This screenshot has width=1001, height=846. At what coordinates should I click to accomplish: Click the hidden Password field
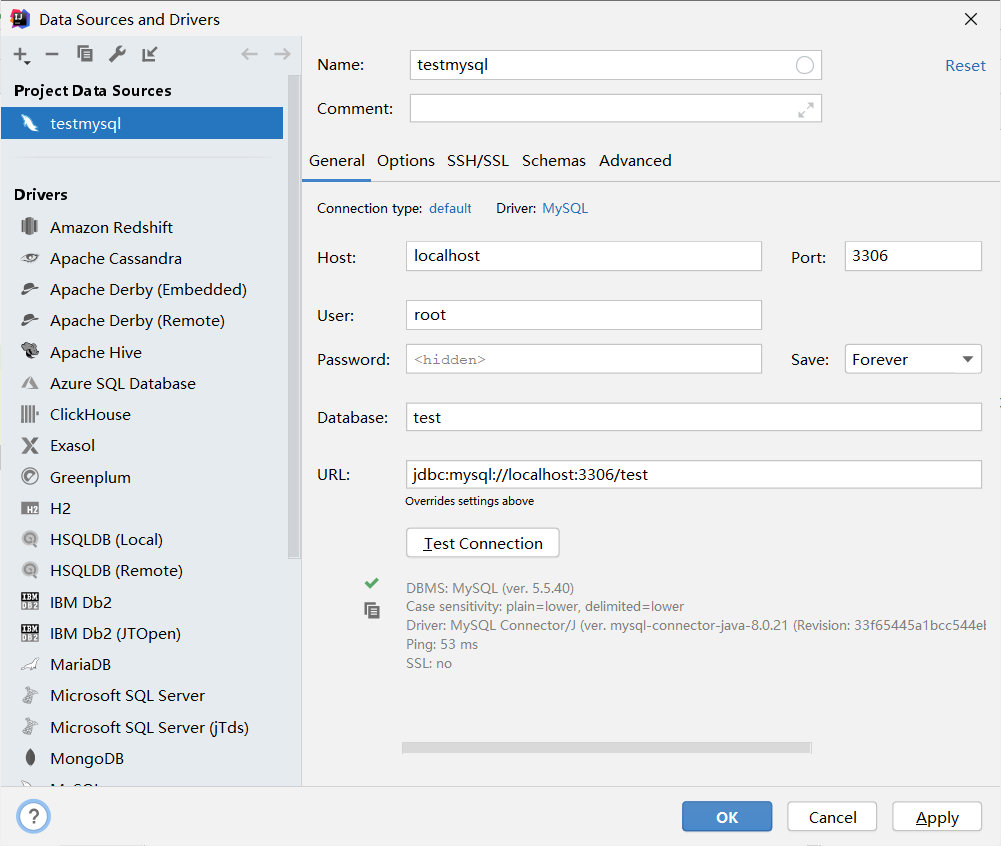[x=583, y=359]
